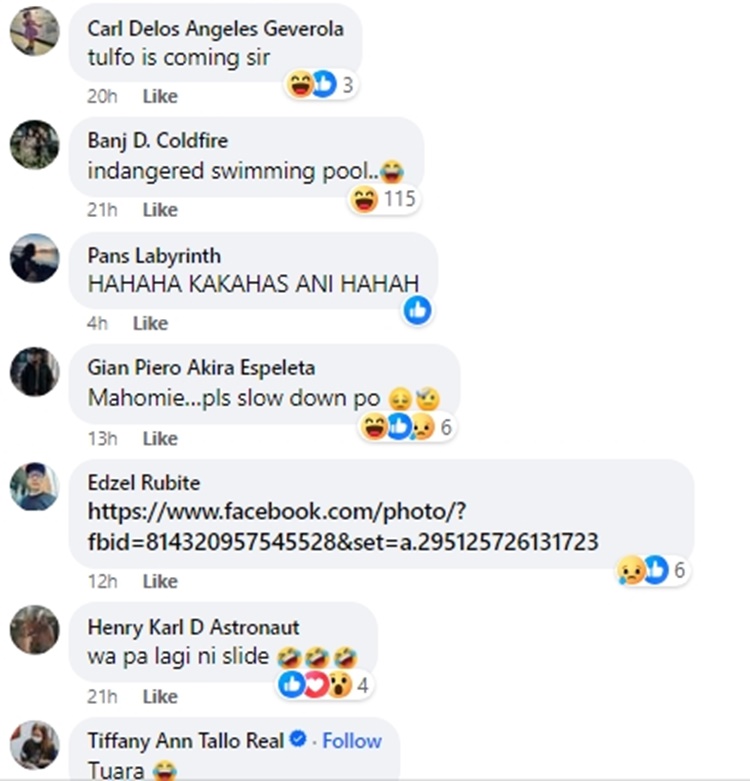
Task: Like the 'tulfo is coming sir' comment
Action: (x=160, y=96)
